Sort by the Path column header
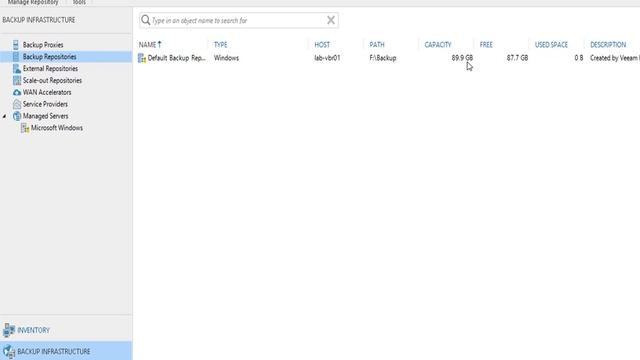 tap(377, 44)
